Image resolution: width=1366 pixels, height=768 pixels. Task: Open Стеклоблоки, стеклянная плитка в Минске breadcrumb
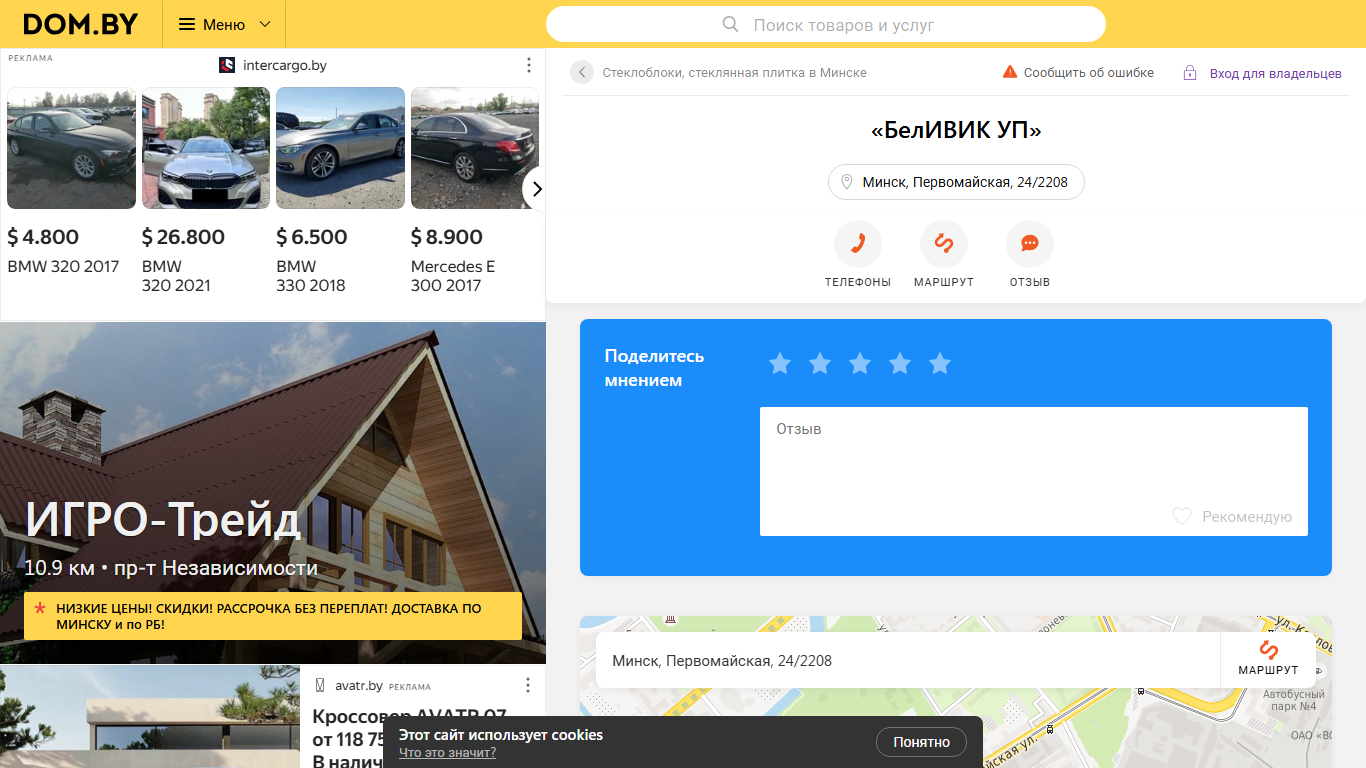click(x=734, y=73)
